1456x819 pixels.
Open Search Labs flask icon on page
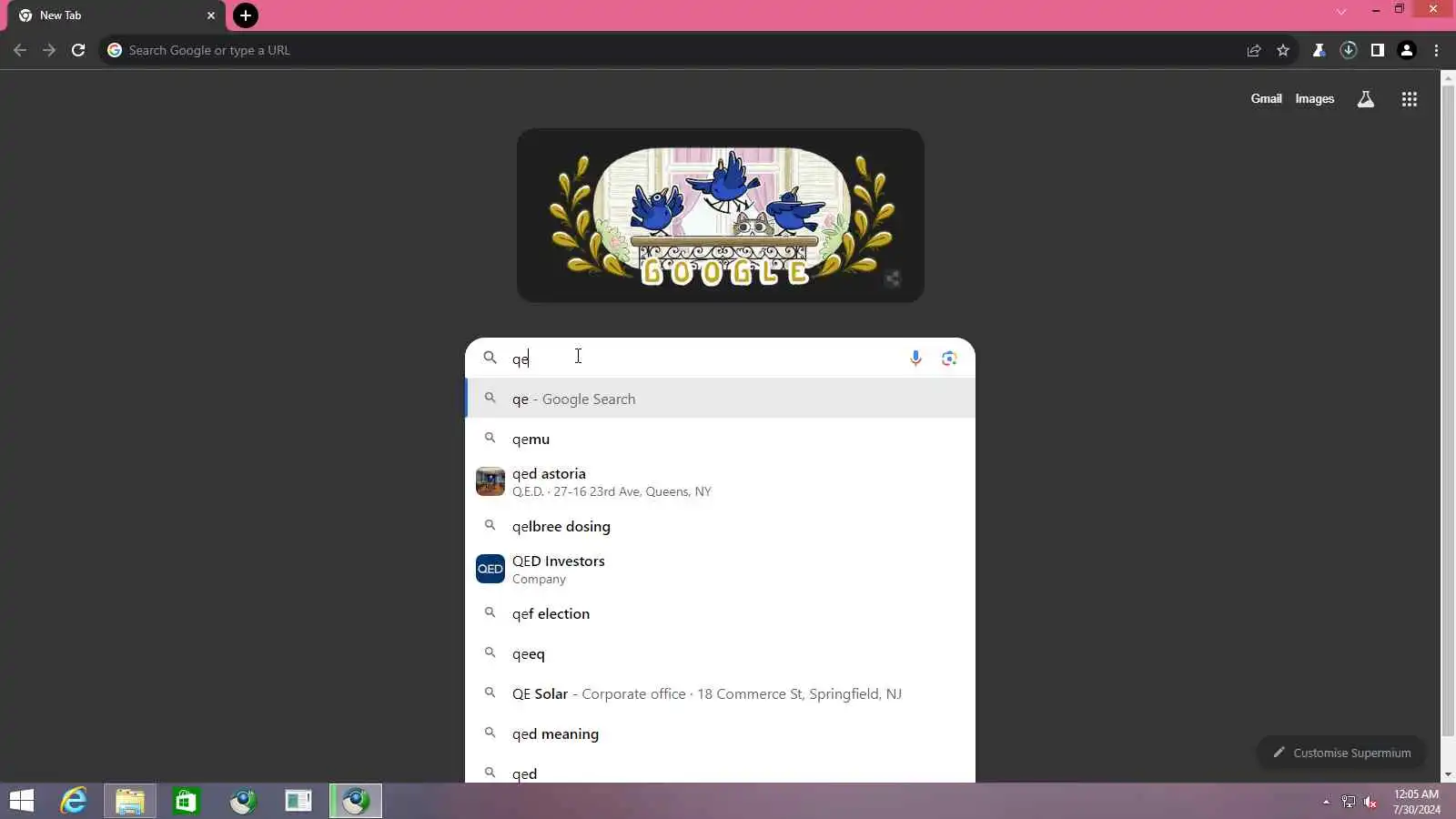click(1366, 99)
